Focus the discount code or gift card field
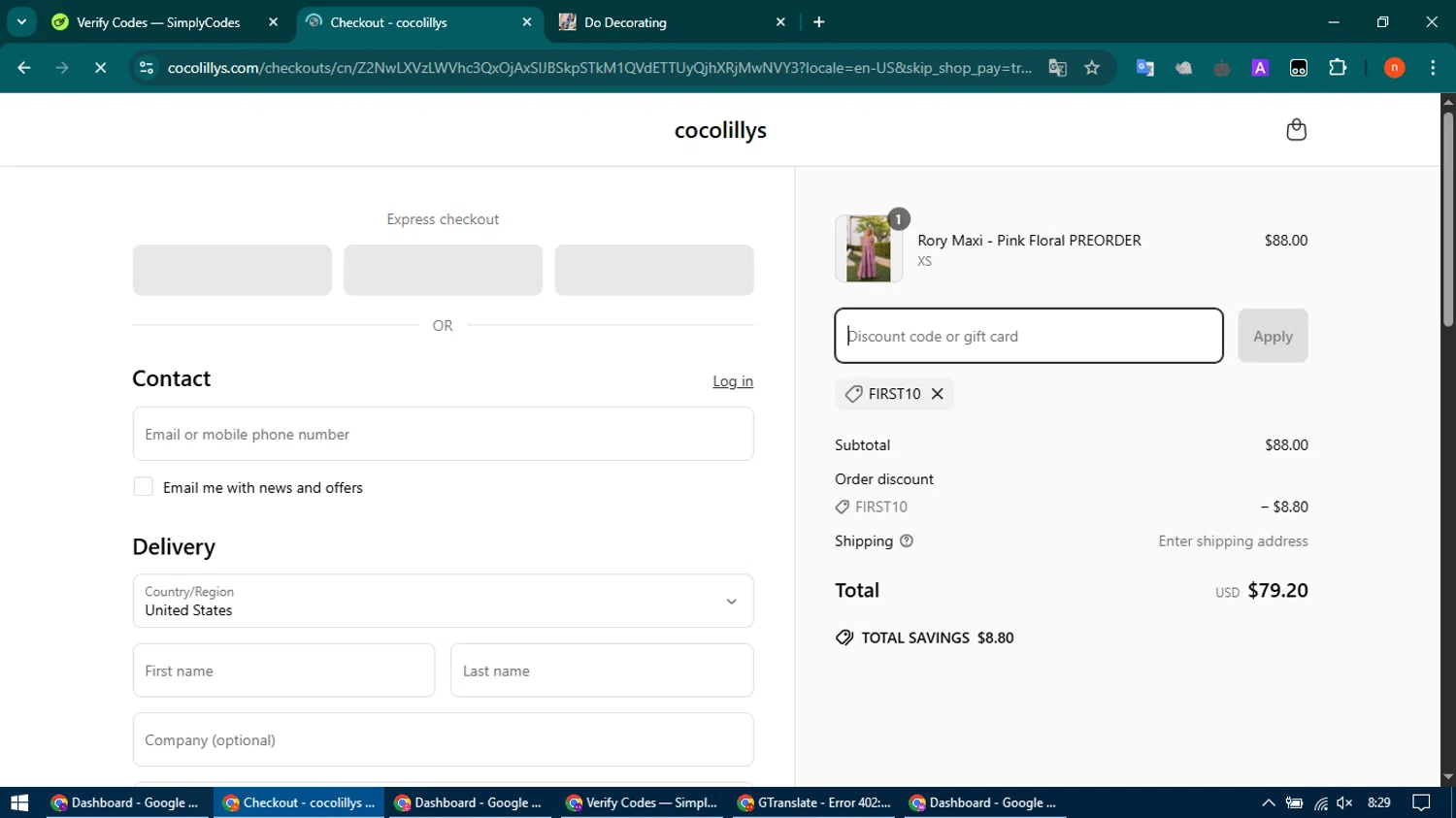 (x=1029, y=336)
